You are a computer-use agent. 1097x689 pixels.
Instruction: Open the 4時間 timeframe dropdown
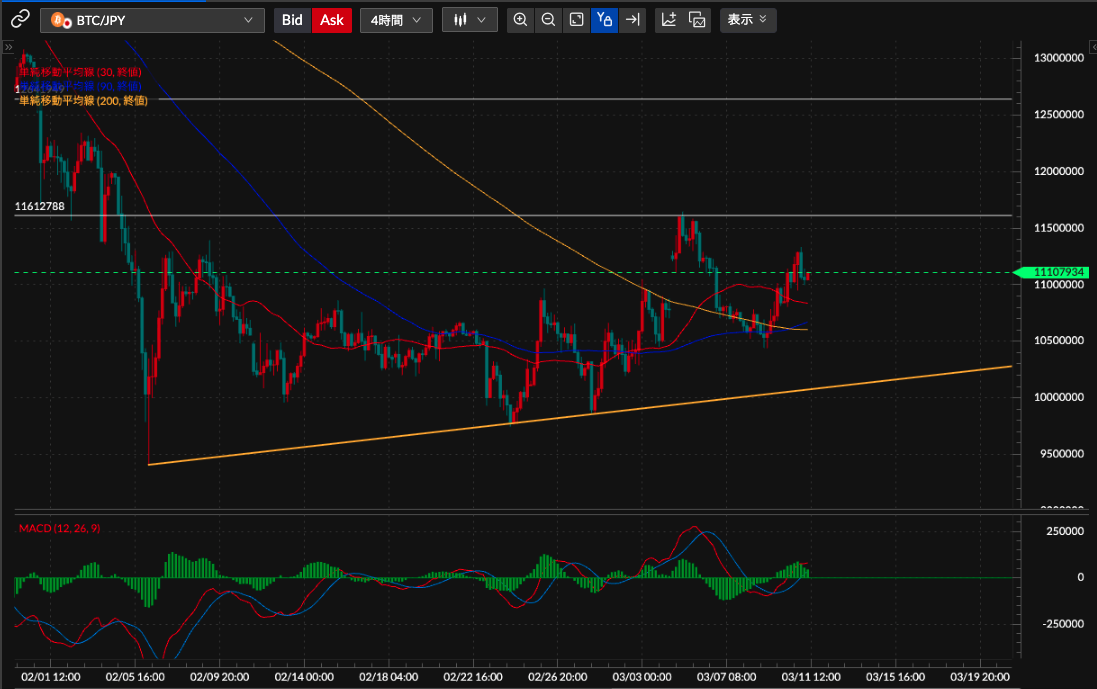pos(396,20)
